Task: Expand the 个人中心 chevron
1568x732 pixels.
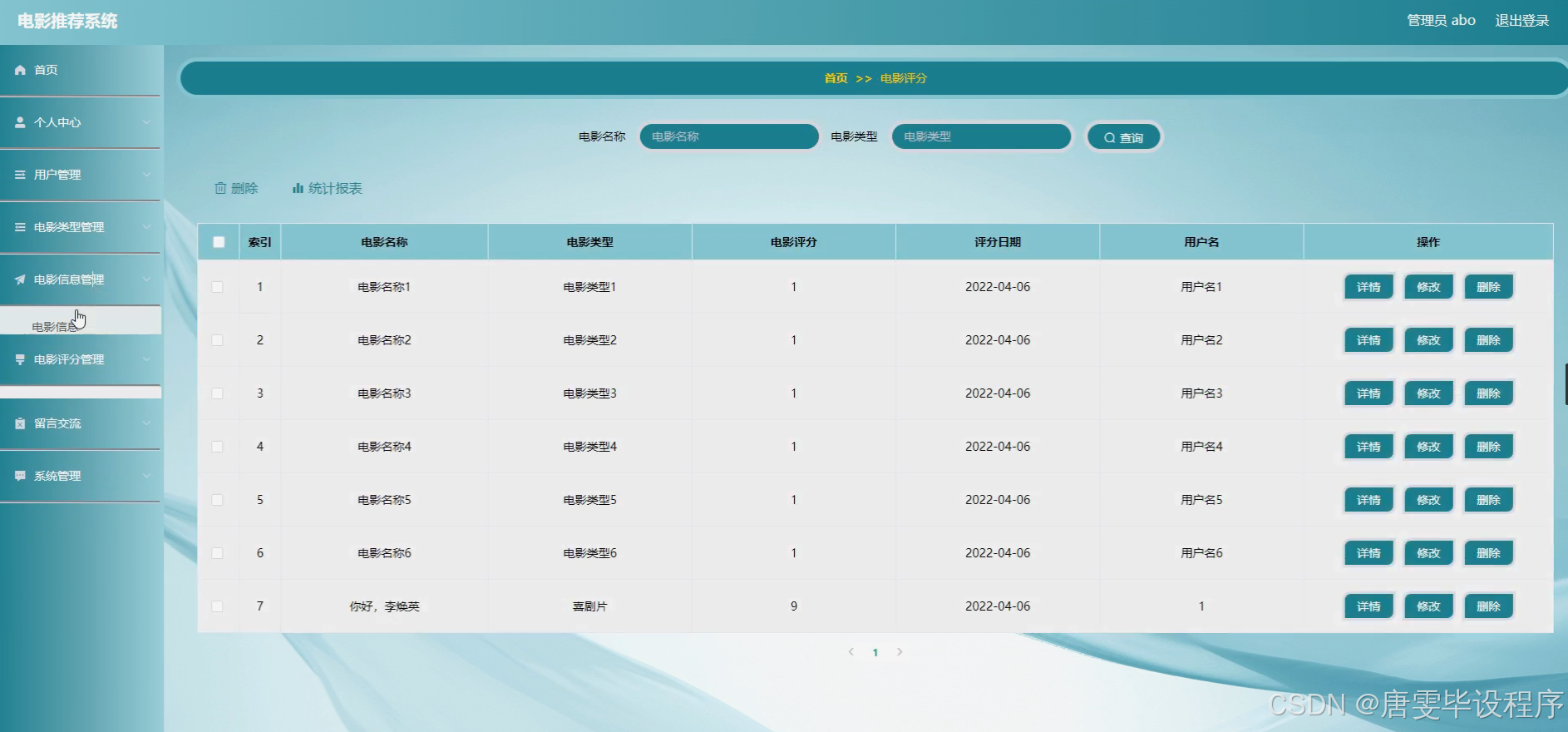Action: [x=146, y=122]
